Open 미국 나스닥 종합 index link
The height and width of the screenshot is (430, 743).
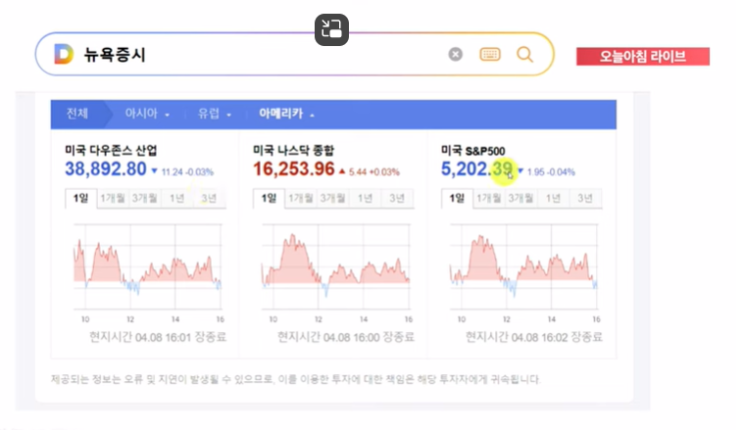293,151
